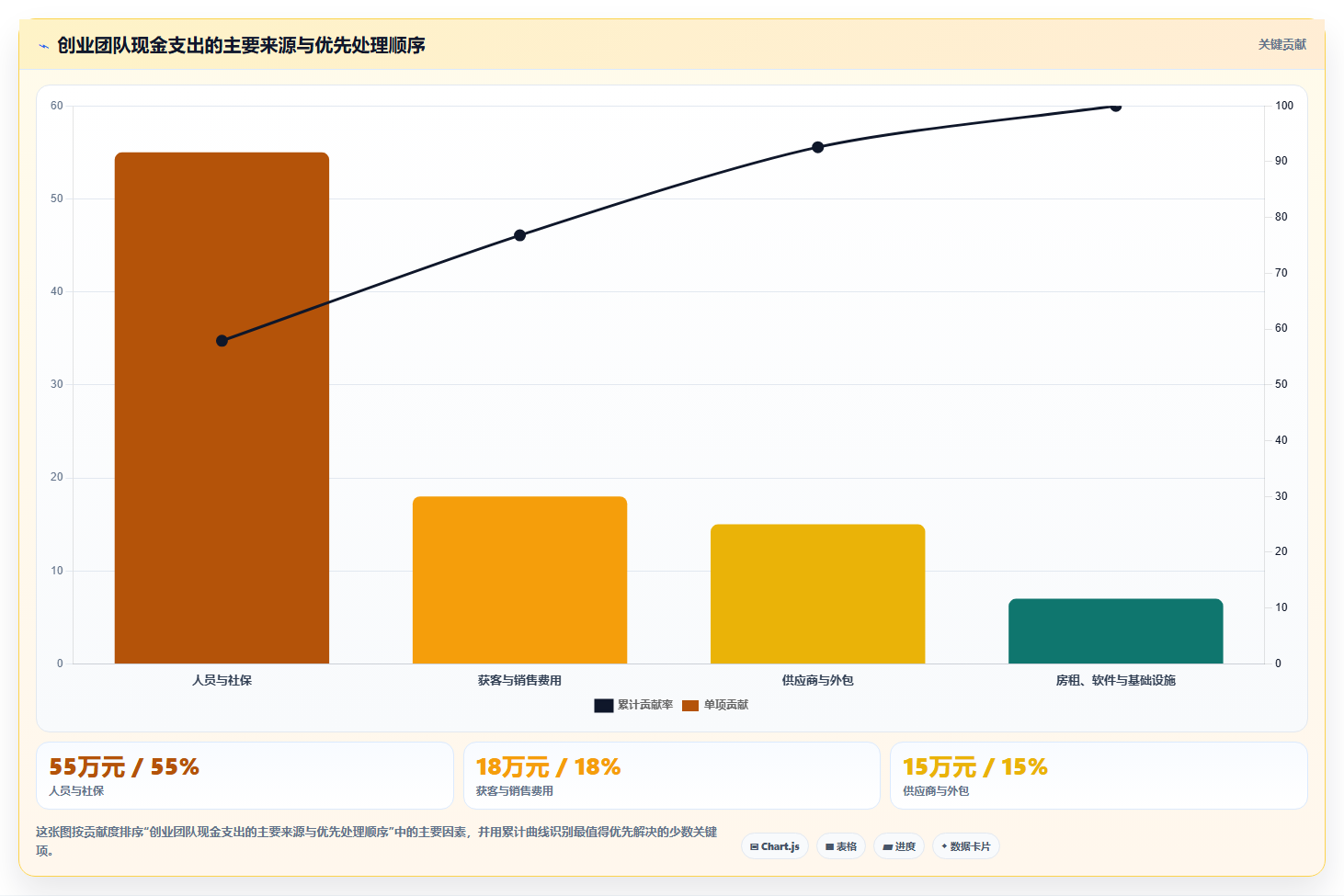Image resolution: width=1344 pixels, height=896 pixels.
Task: Select the 55万元 / 55% data card
Action: click(245, 776)
